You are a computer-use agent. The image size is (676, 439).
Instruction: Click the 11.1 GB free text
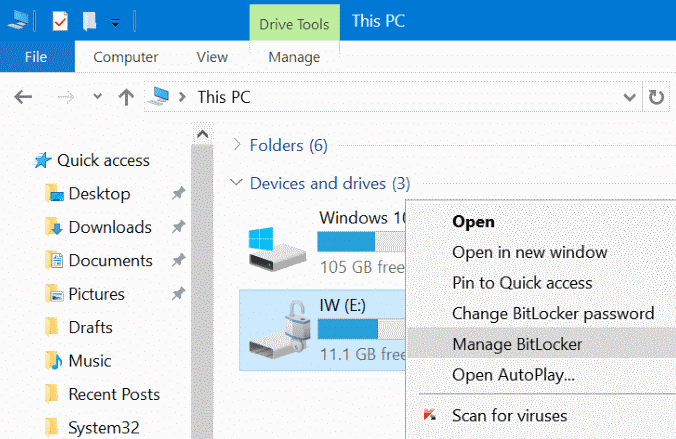[362, 354]
